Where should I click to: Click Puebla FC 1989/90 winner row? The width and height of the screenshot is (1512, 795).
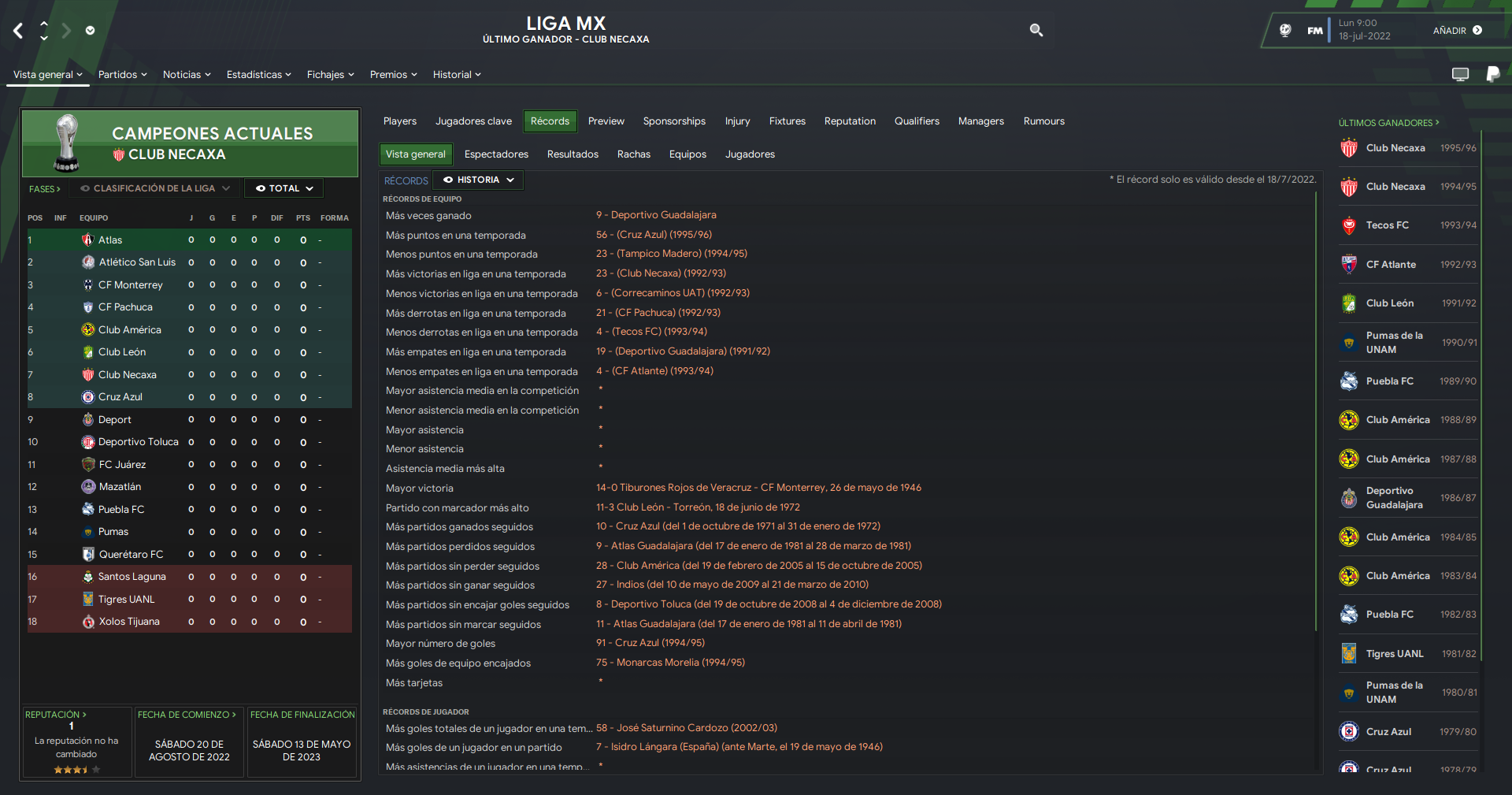click(1407, 381)
